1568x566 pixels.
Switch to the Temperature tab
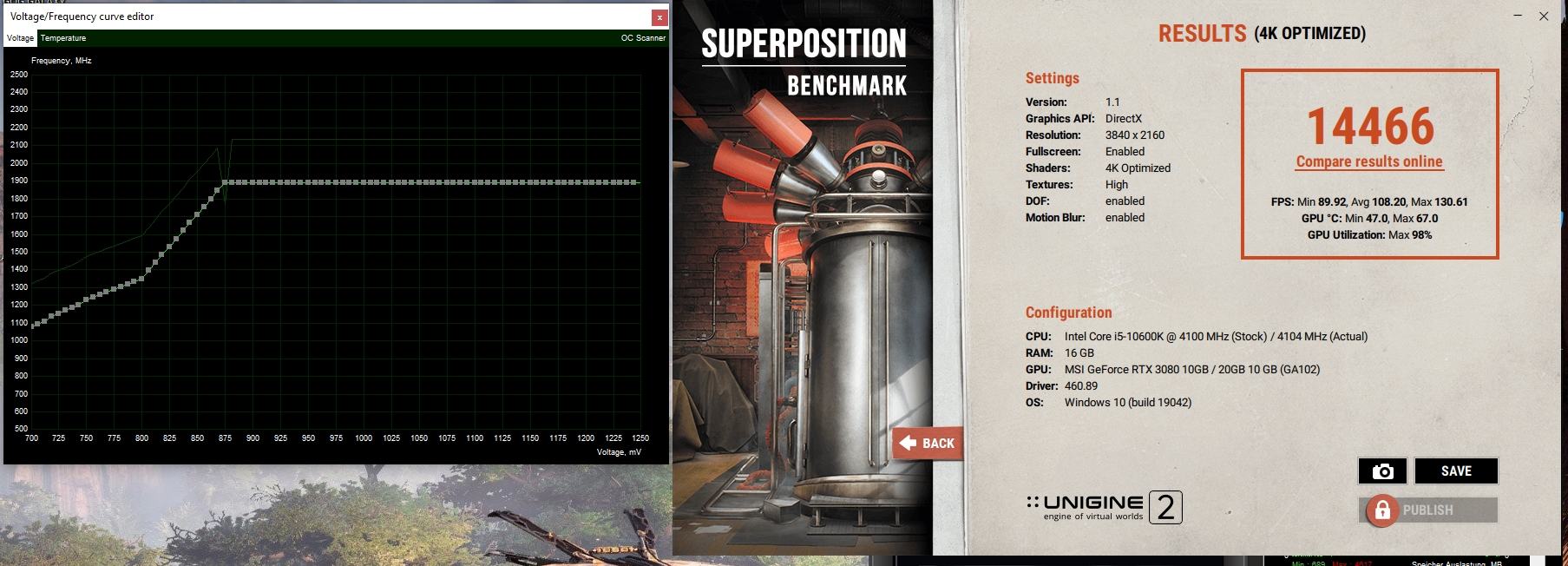coord(63,38)
